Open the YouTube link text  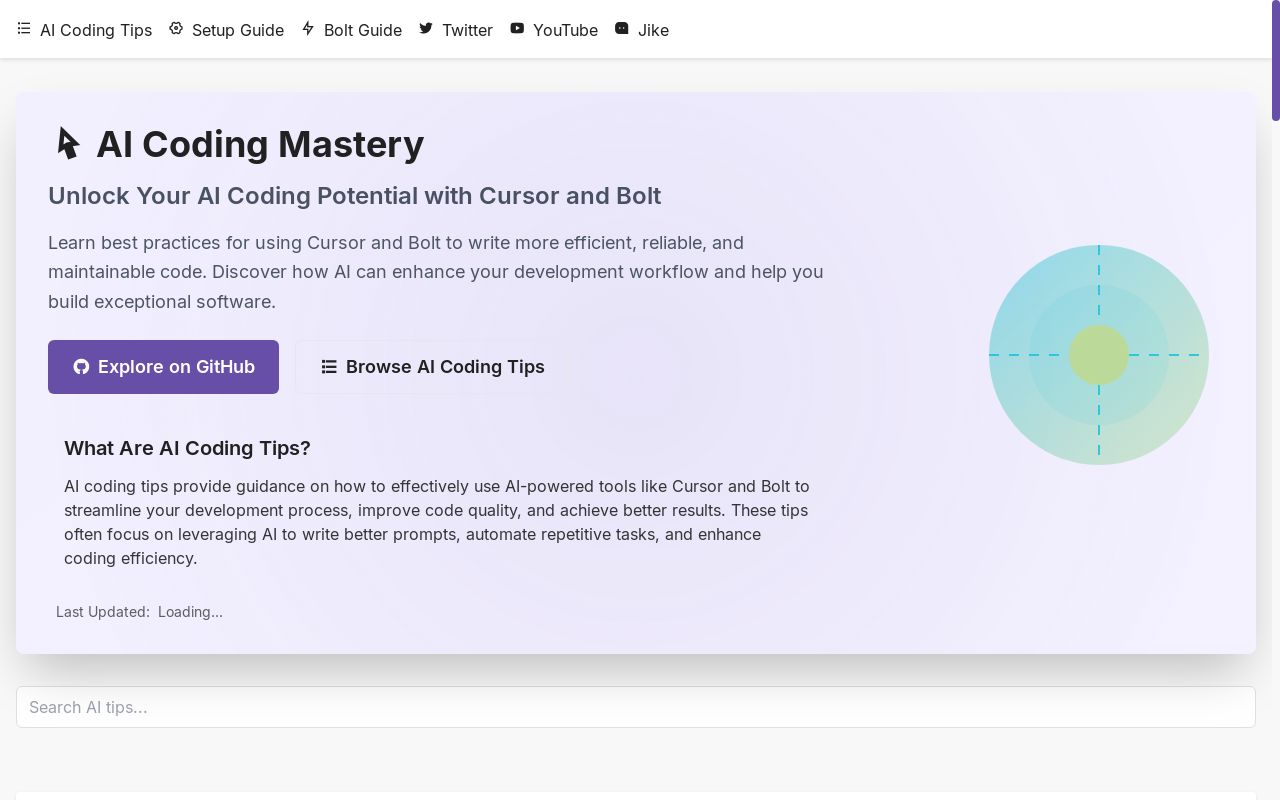click(565, 30)
